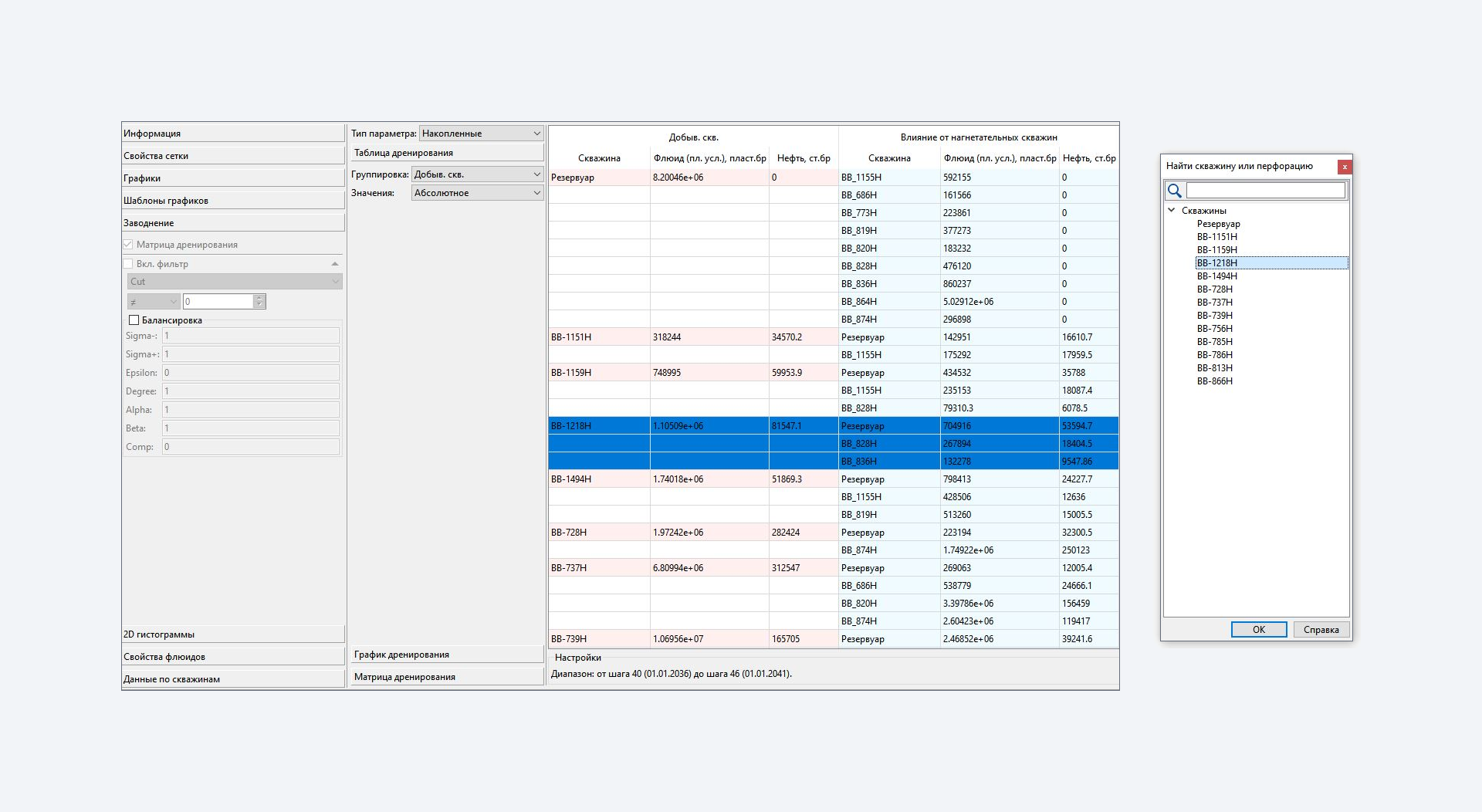Click Влияние от нагнетательных скважин header
1482x812 pixels.
pyautogui.click(x=979, y=137)
